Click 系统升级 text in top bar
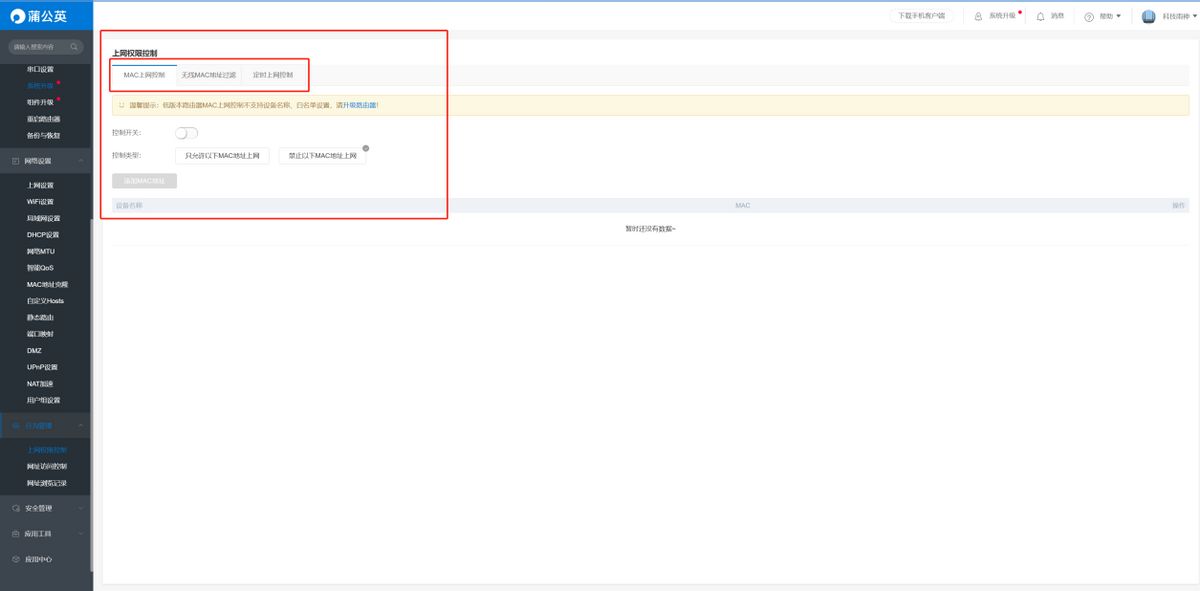The image size is (1200, 591). coord(1002,16)
